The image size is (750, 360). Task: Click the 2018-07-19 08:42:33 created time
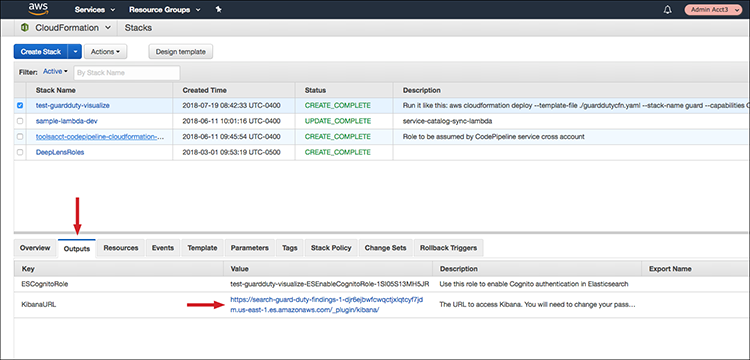(x=231, y=106)
